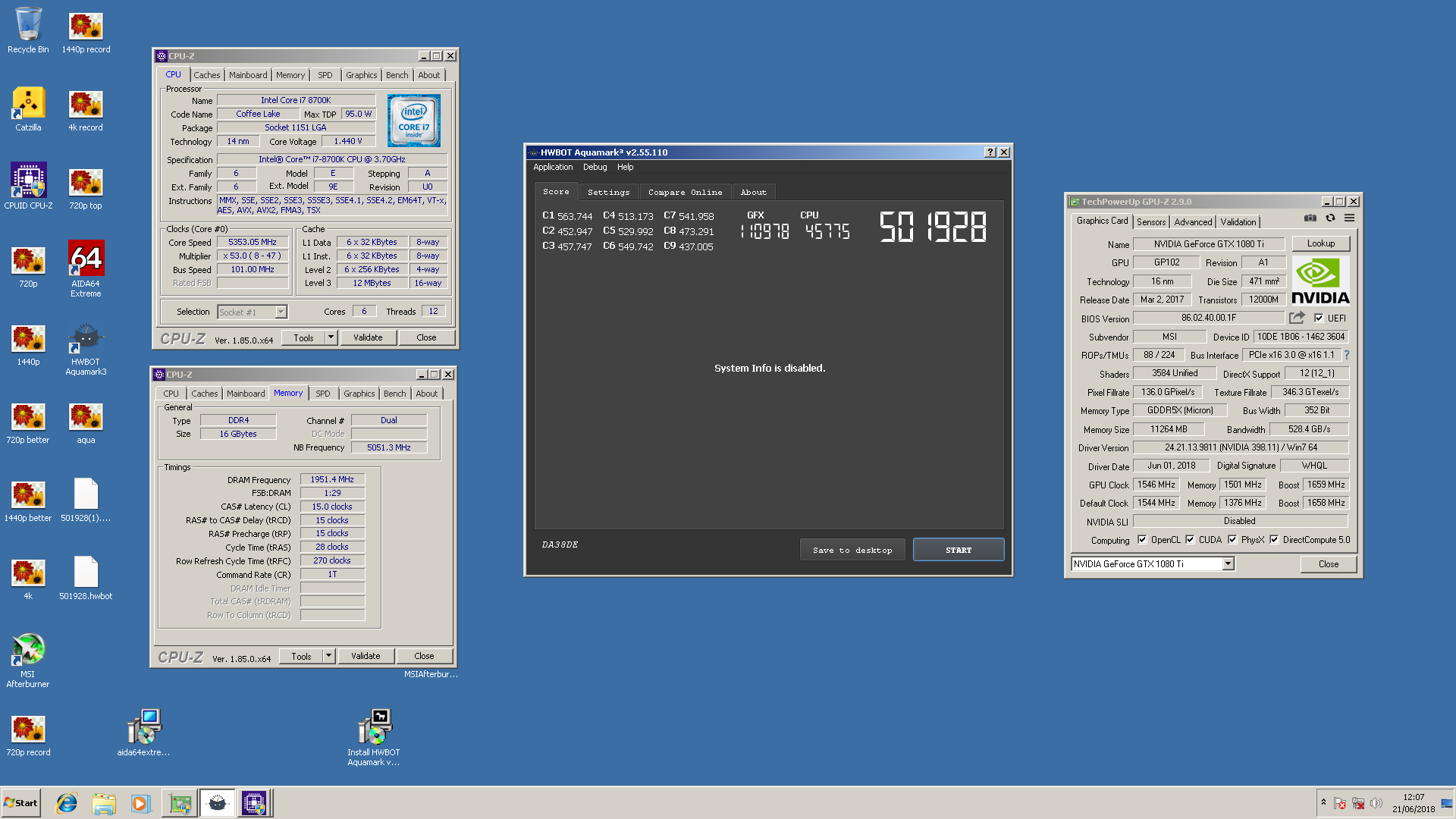Image resolution: width=1456 pixels, height=819 pixels.
Task: Click the BIOS Version field in GPU-Z
Action: [x=1208, y=318]
